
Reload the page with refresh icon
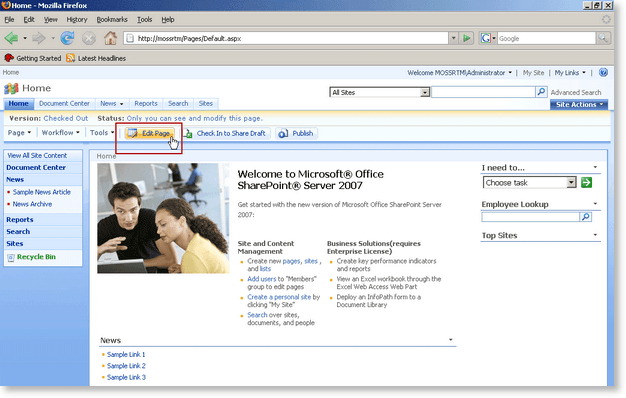point(67,38)
